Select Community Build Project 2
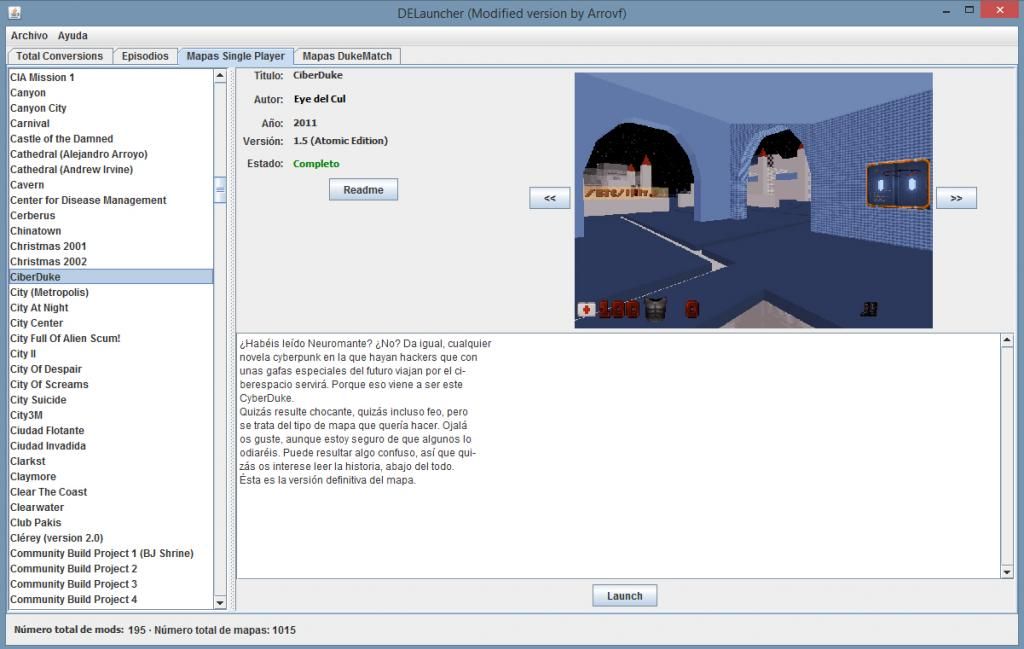1024x649 pixels. point(111,568)
